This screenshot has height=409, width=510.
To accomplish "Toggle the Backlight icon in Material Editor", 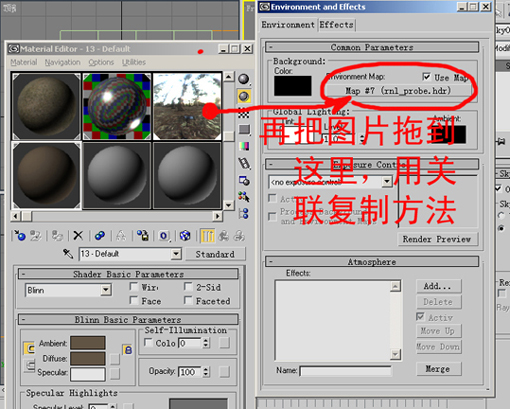I will 244,96.
